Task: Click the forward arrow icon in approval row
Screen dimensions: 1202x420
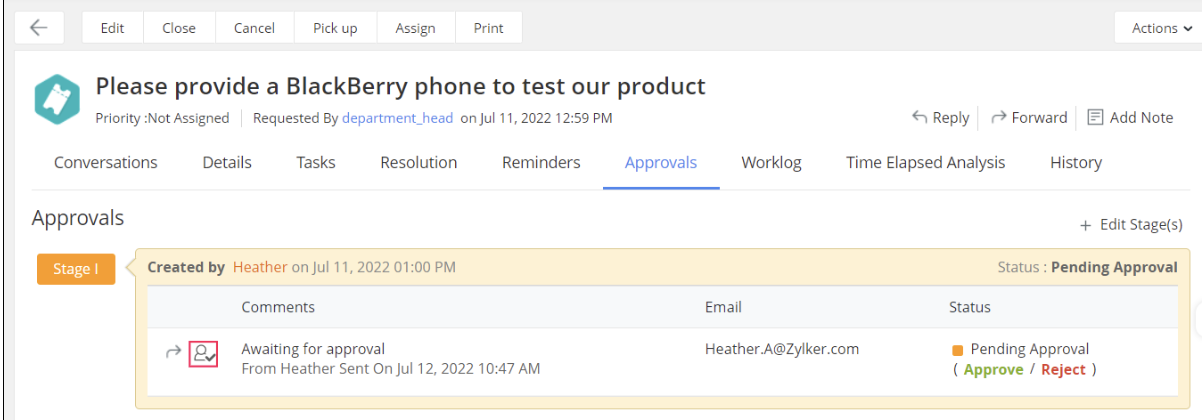Action: 173,351
